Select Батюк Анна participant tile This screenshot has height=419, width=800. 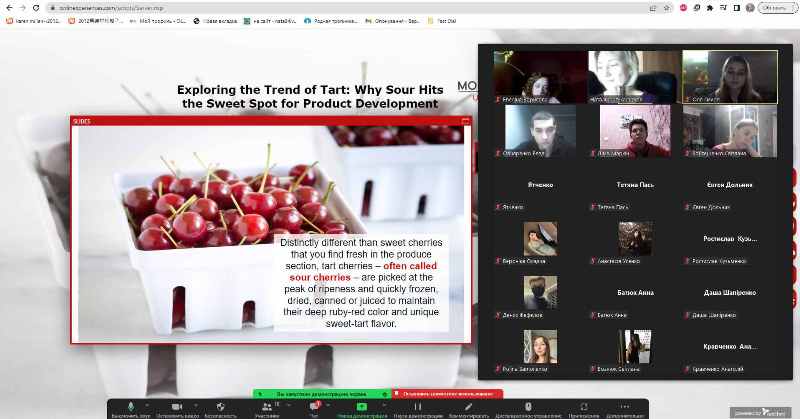[x=635, y=293]
